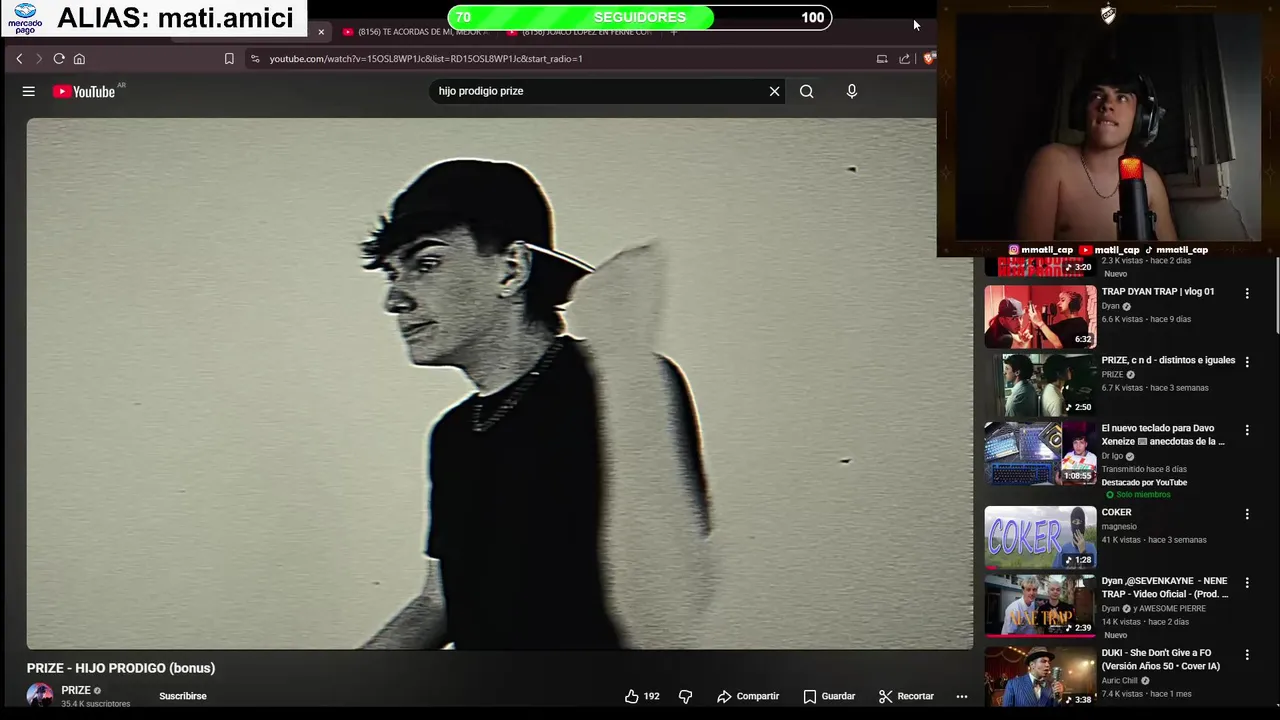Open options for Davo Xeneize video

[x=1247, y=430]
